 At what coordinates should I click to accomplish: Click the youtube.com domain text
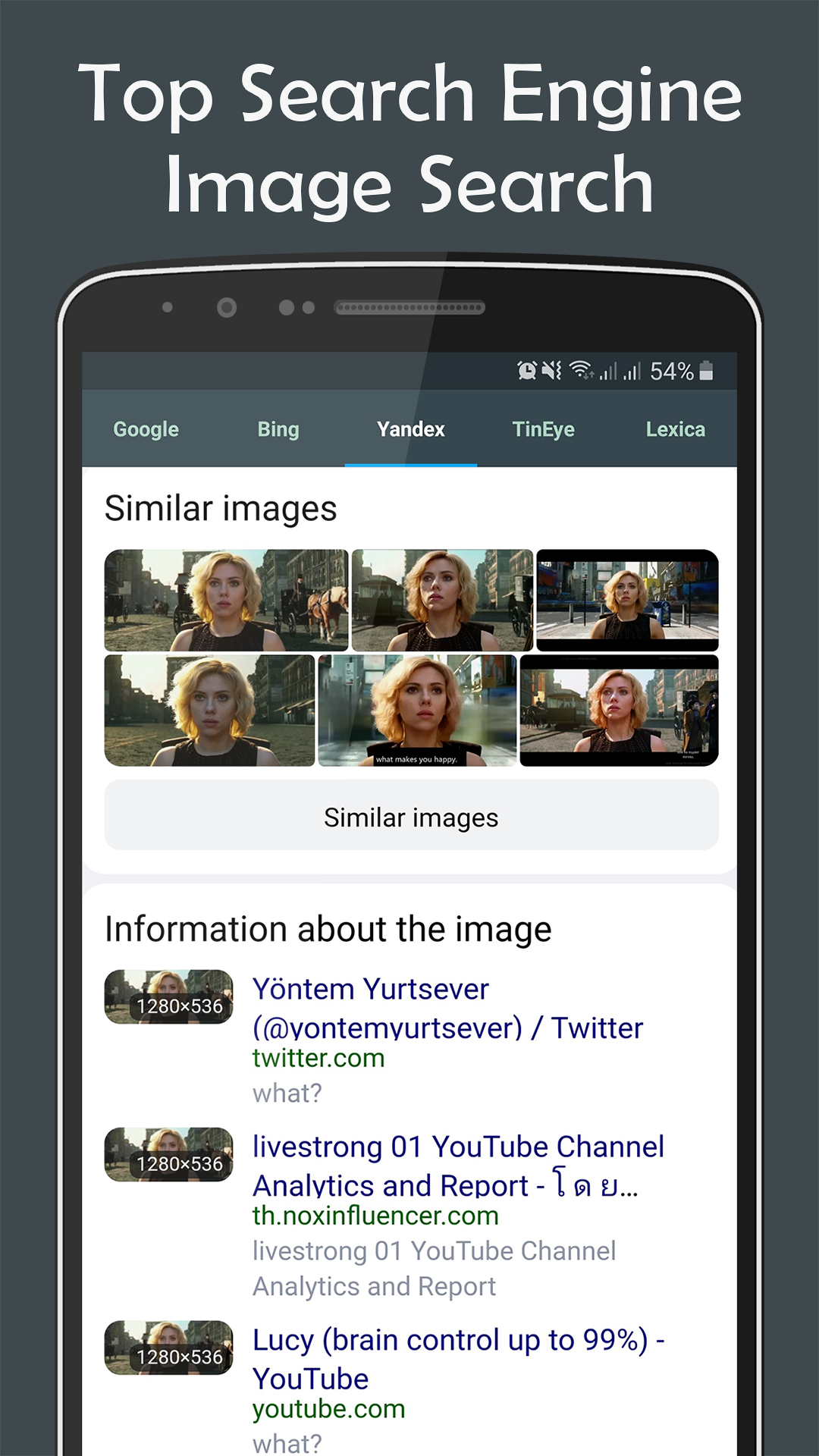coord(328,1409)
